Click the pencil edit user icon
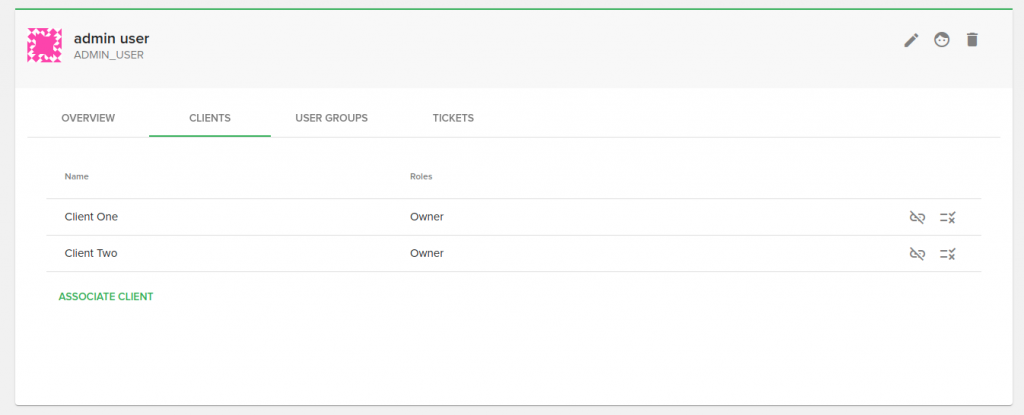The height and width of the screenshot is (415, 1024). [x=911, y=40]
